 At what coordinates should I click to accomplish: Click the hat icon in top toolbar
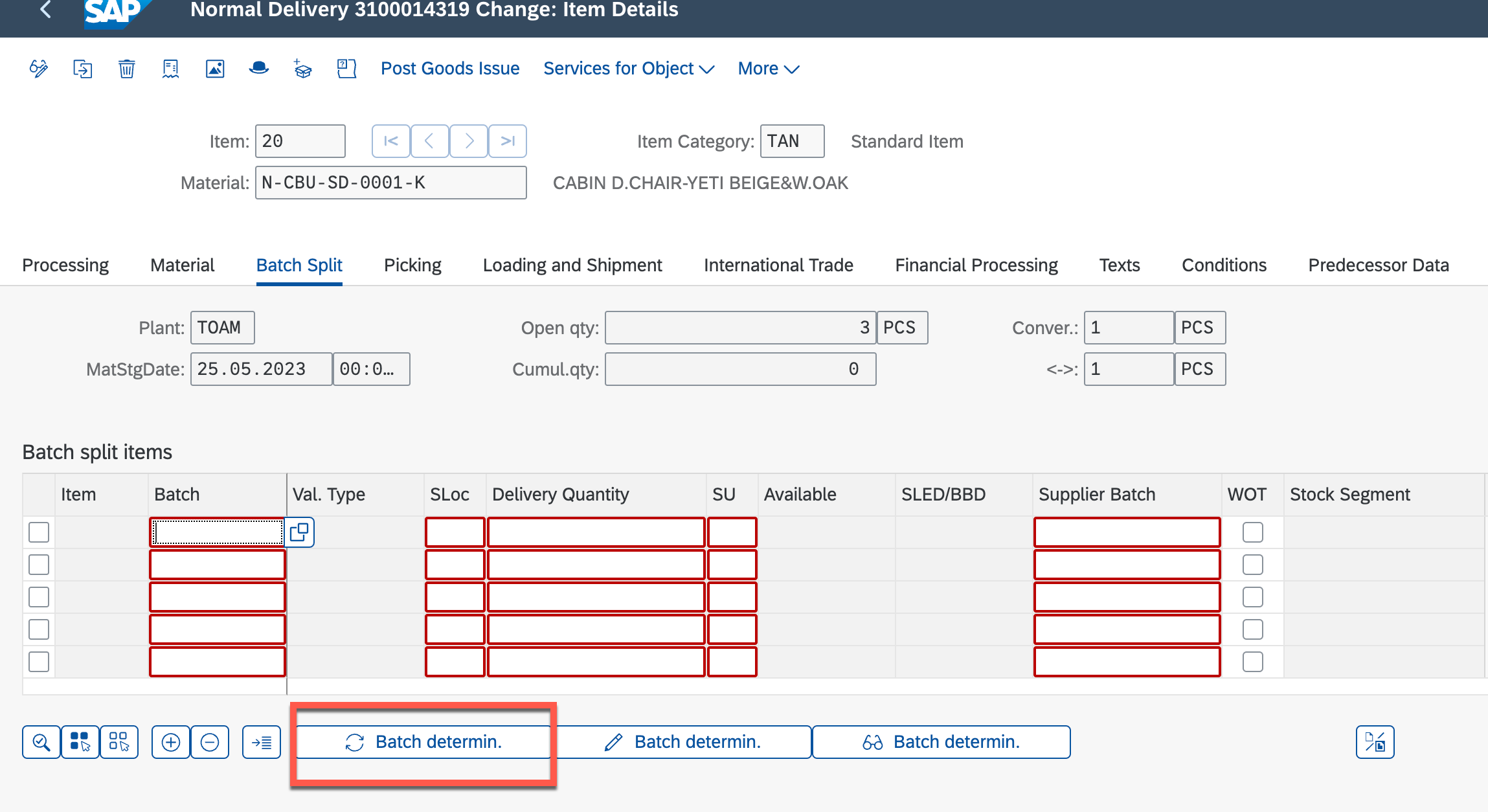pyautogui.click(x=259, y=69)
